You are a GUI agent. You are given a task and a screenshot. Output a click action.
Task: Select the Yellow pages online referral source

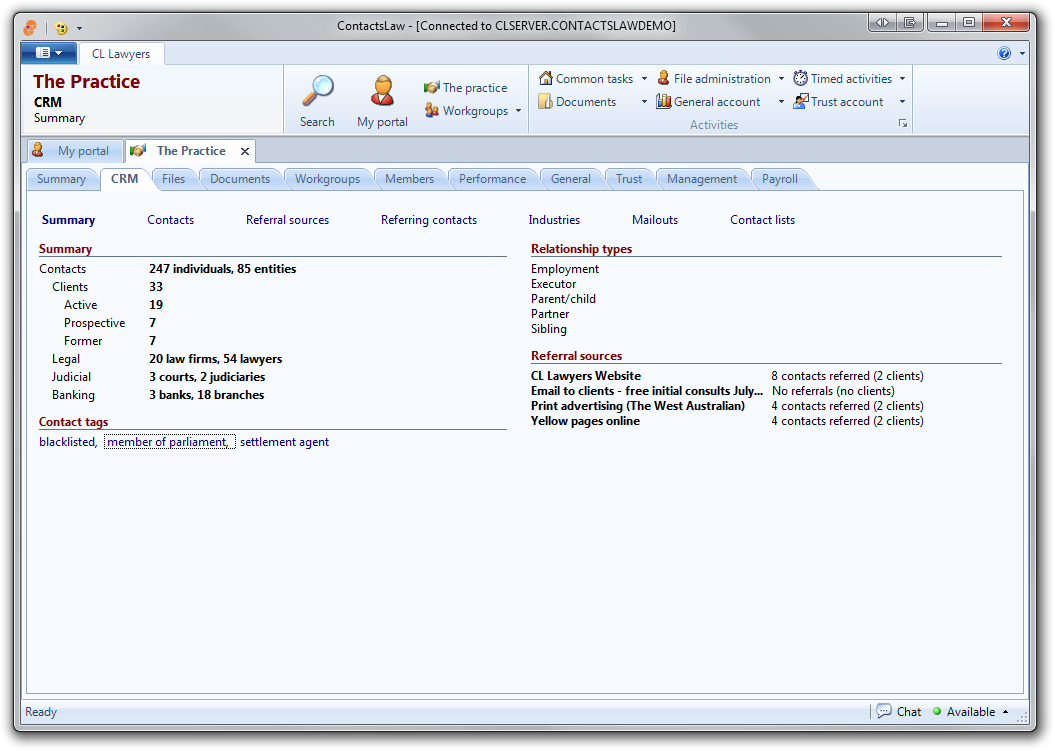click(x=585, y=421)
